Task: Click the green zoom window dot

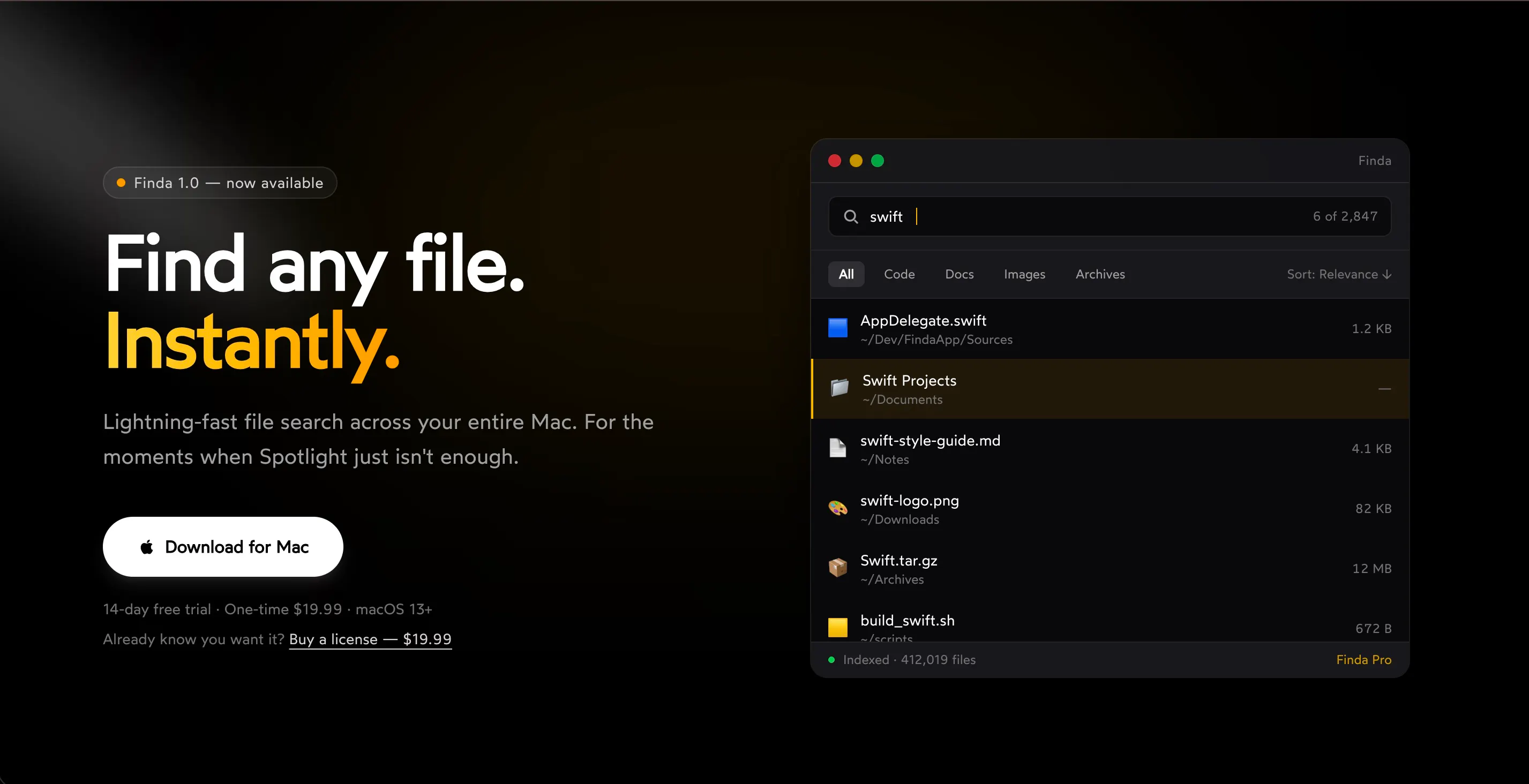Action: click(x=878, y=161)
